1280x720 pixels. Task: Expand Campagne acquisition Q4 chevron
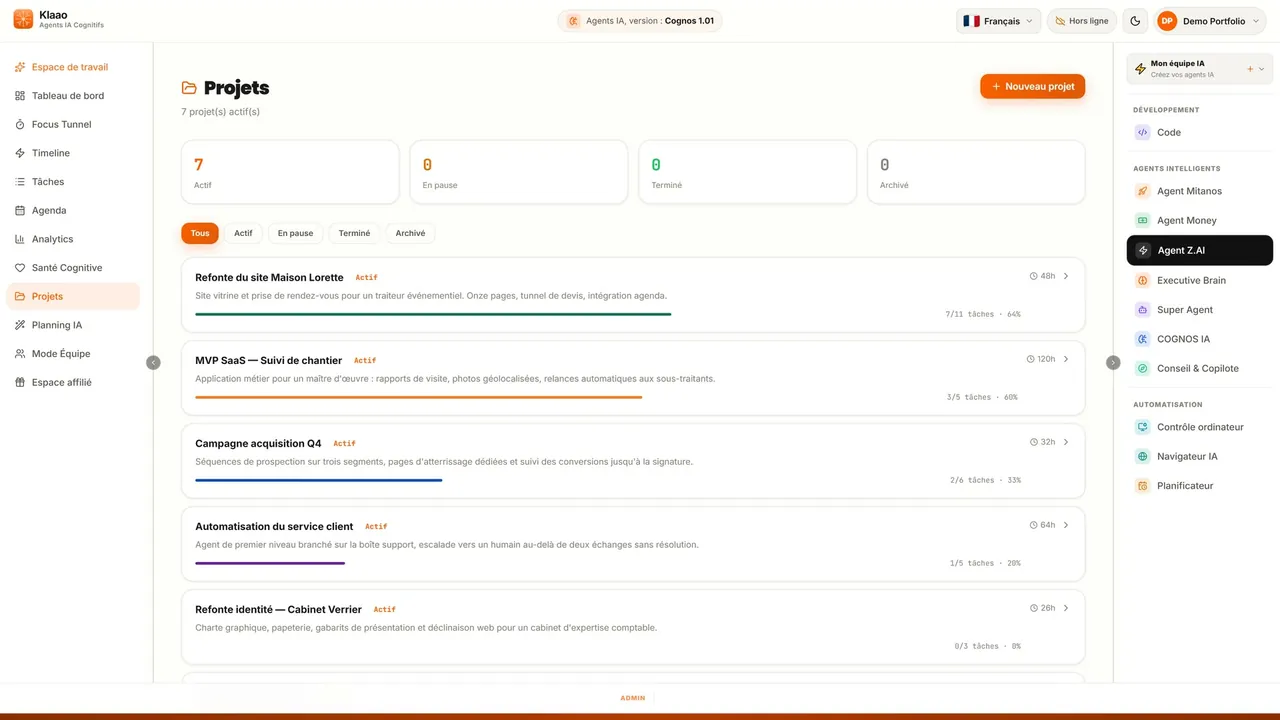click(x=1066, y=442)
